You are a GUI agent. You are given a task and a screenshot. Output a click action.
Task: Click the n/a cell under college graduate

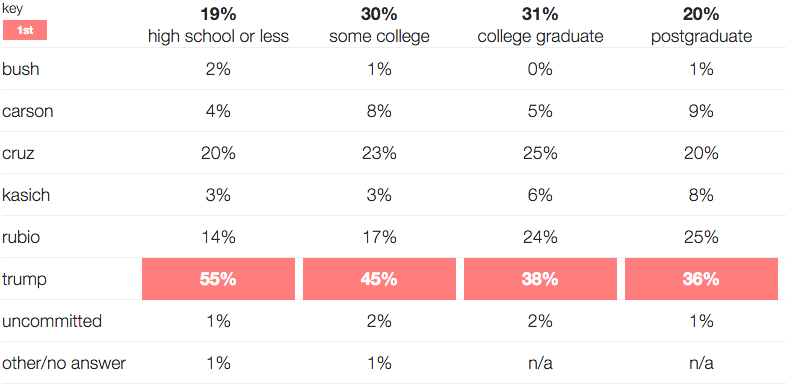[x=540, y=363]
